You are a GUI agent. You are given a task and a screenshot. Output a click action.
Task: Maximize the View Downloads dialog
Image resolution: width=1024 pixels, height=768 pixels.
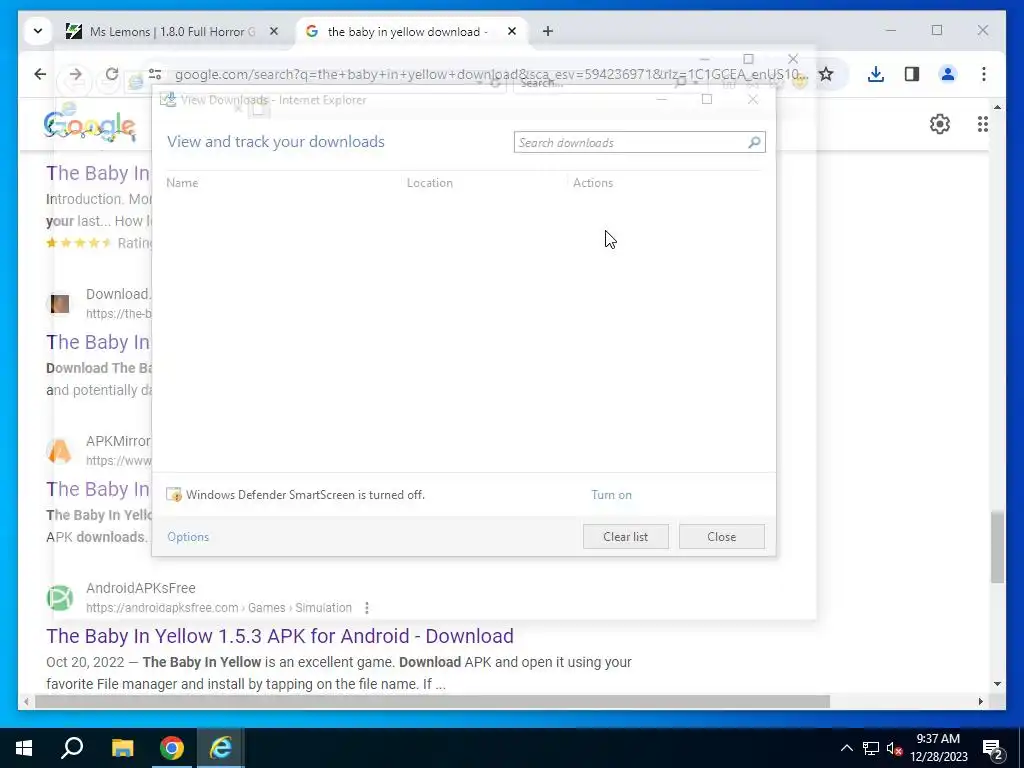tap(707, 99)
